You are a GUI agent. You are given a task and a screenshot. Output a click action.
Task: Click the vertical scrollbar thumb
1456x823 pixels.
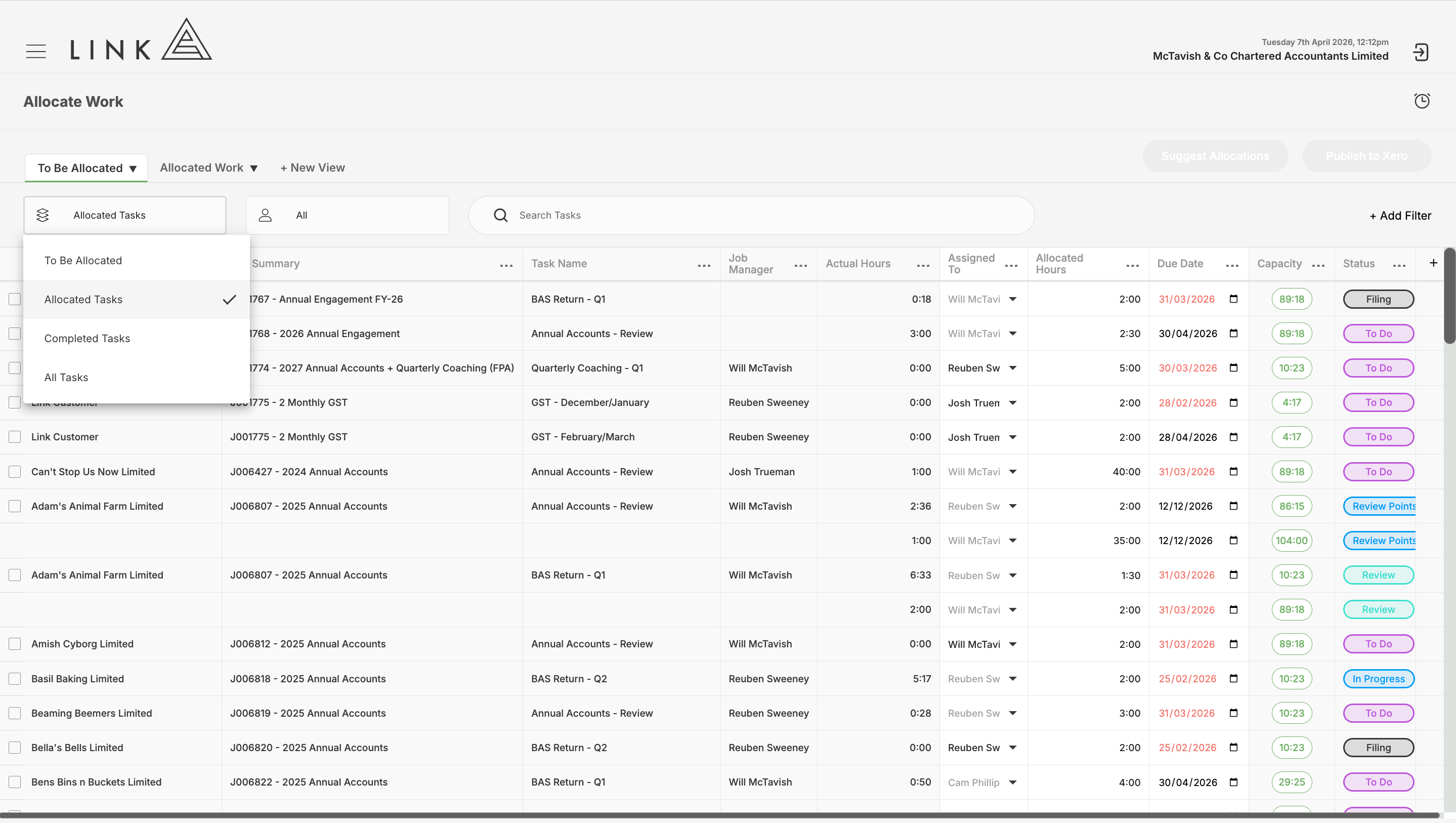1450,296
